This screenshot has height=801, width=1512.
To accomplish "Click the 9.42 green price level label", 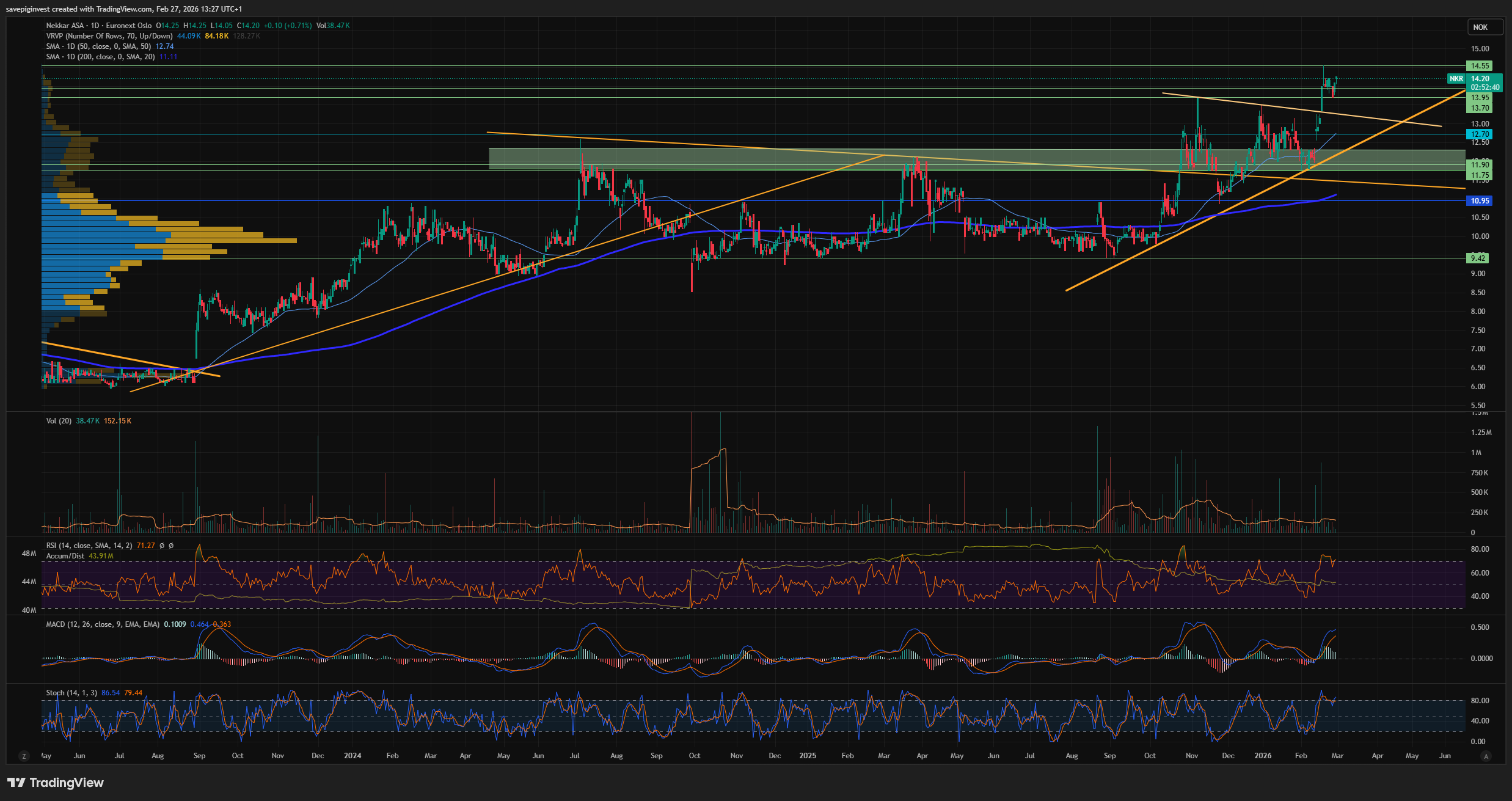I will [1478, 258].
